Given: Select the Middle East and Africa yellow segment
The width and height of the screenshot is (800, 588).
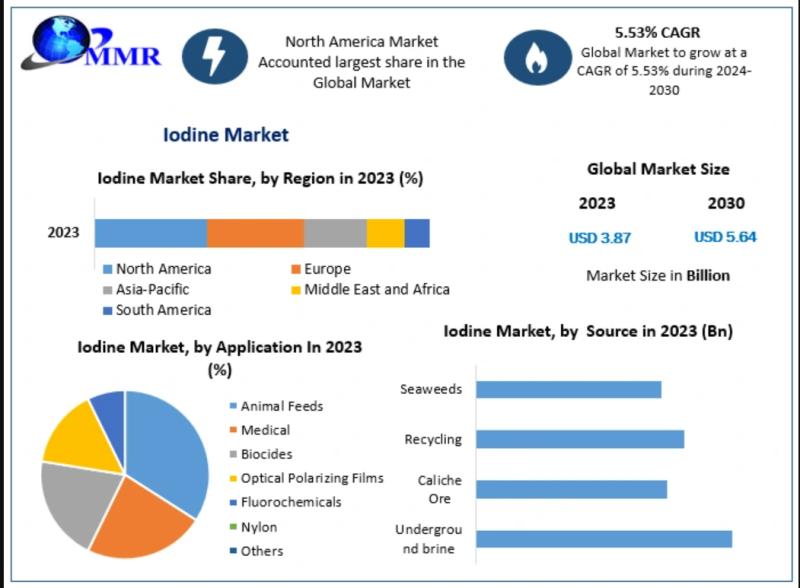Looking at the screenshot, I should point(385,233).
